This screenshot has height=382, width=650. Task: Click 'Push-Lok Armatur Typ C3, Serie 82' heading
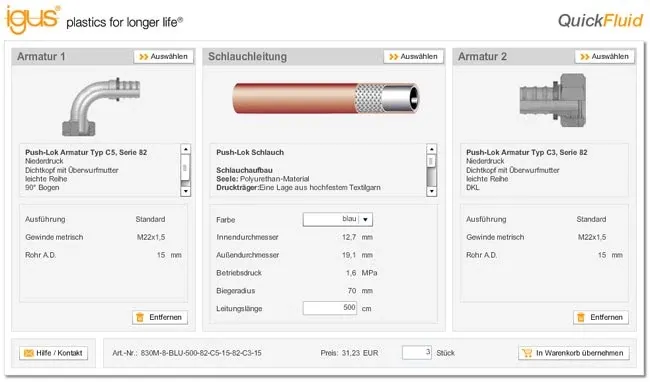527,152
